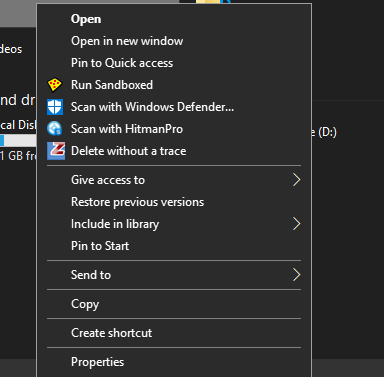The image size is (384, 377).
Task: Select Scan with HitmanPro
Action: 174,129
